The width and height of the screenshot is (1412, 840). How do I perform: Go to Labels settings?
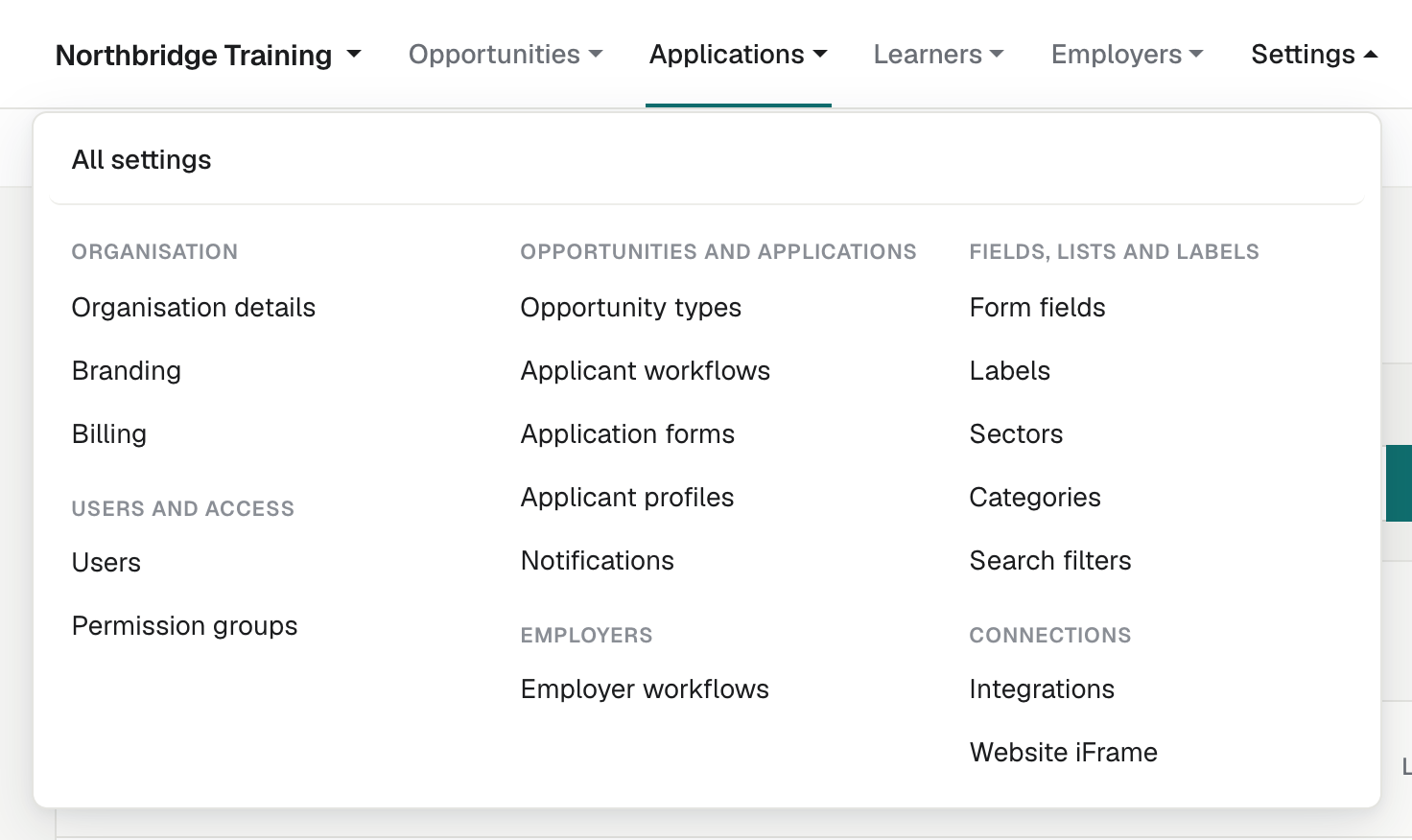[1010, 371]
